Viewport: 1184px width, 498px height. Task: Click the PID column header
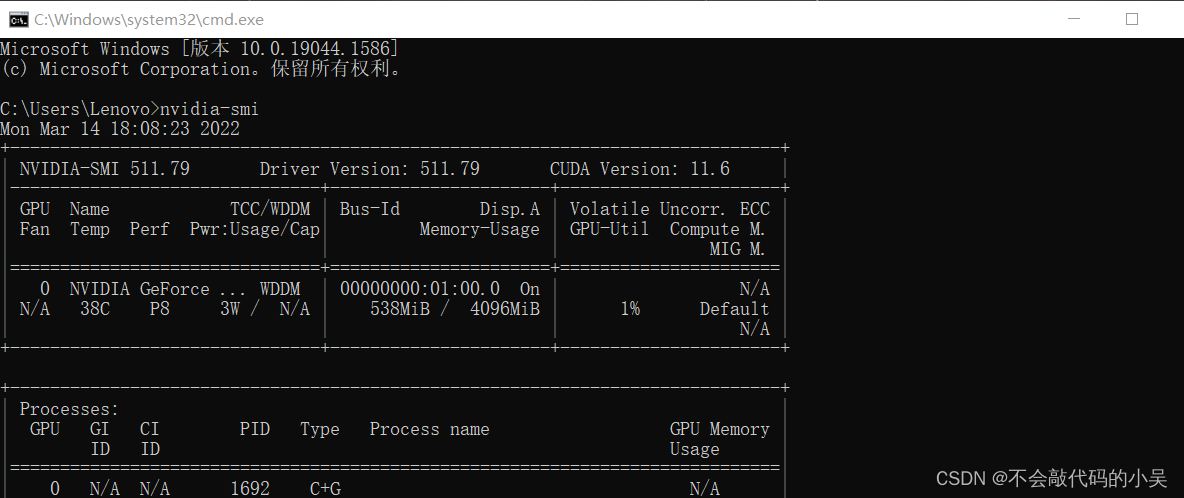tap(254, 429)
